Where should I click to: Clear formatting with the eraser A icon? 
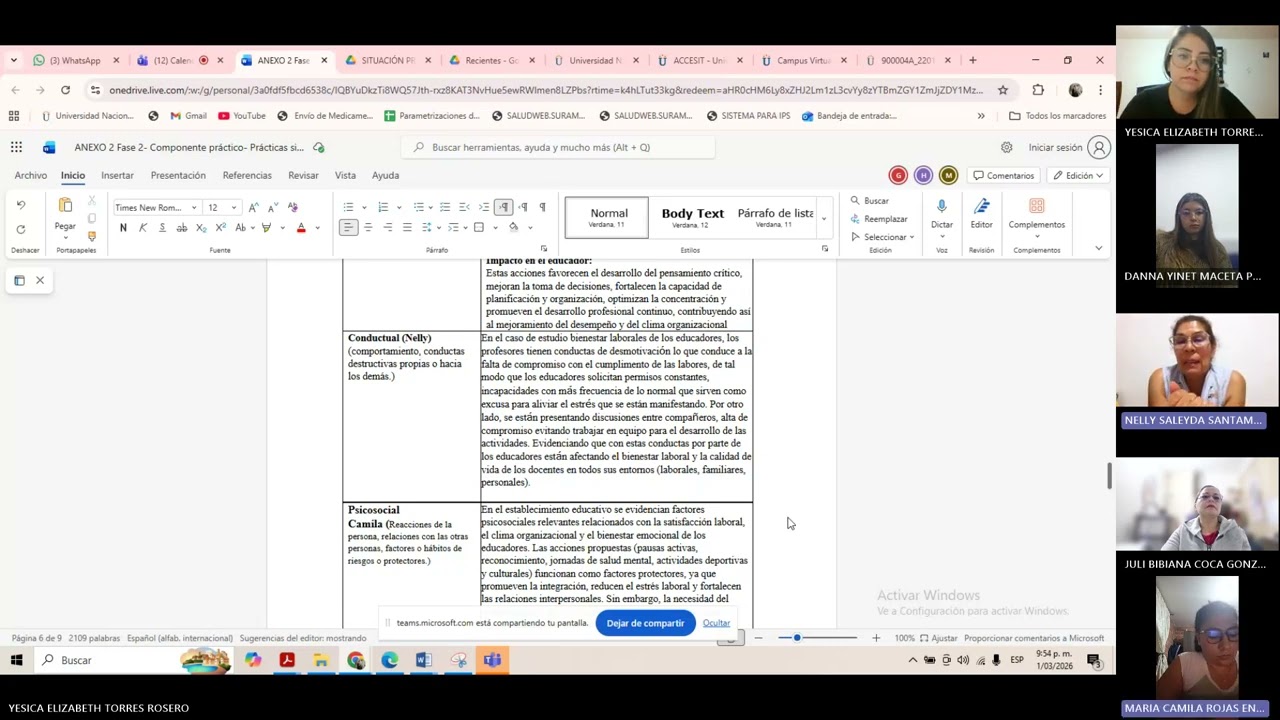(292, 207)
